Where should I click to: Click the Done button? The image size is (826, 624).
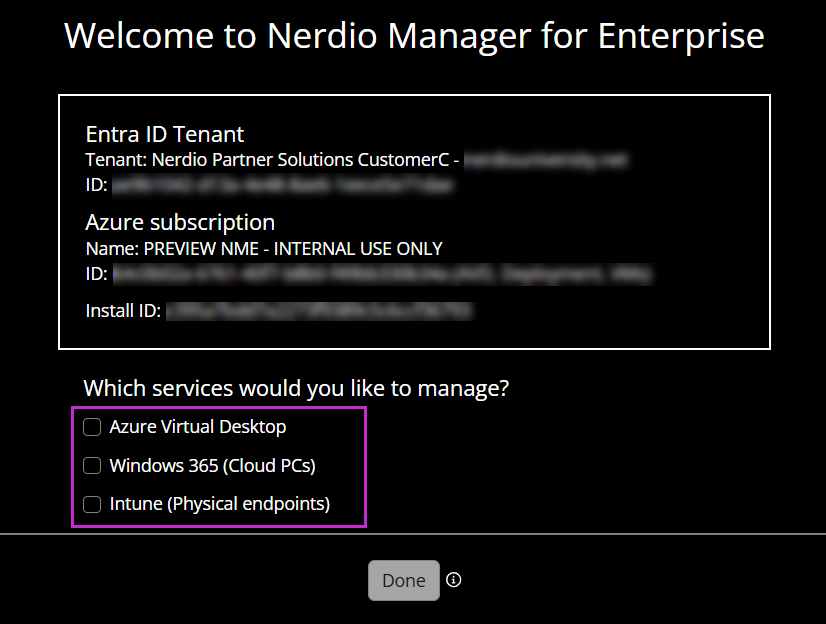(404, 580)
